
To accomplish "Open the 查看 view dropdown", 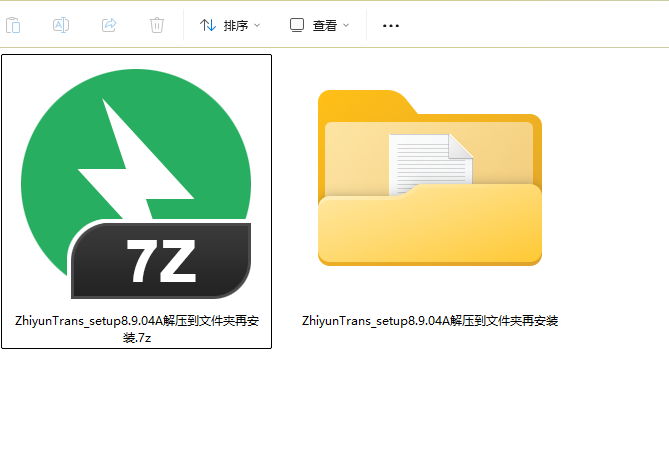I will [319, 26].
